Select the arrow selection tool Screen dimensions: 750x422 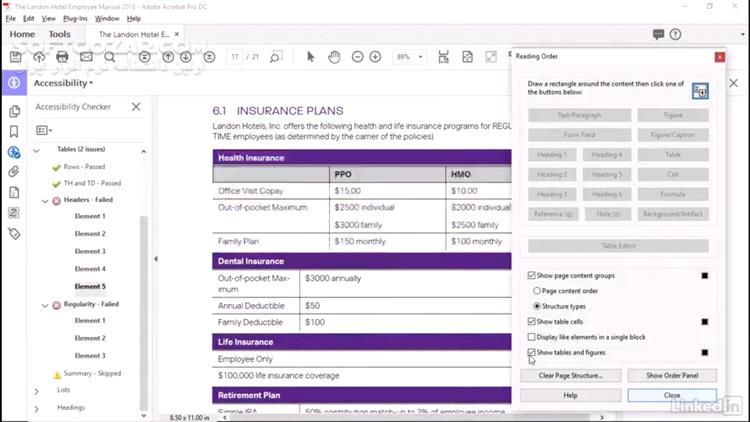coord(310,57)
